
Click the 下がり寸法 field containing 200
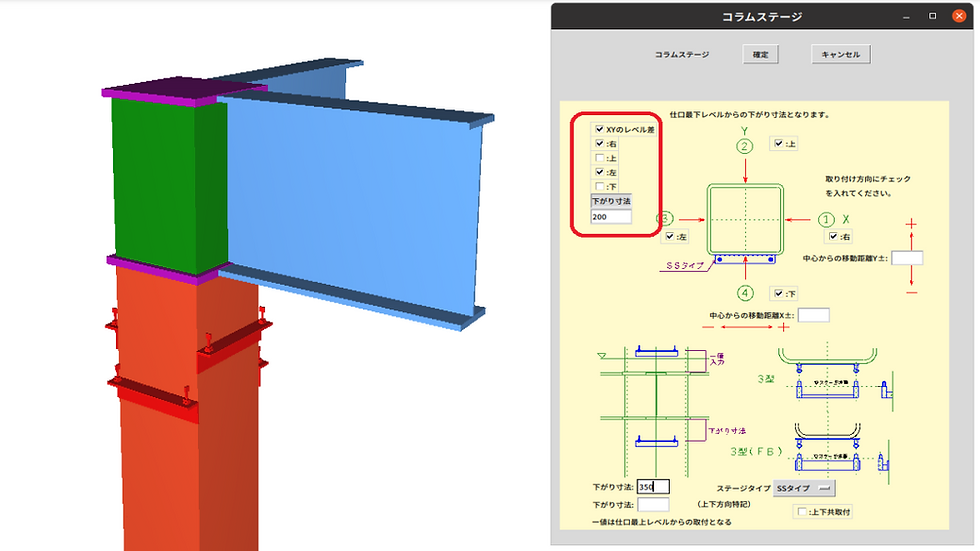(x=611, y=217)
